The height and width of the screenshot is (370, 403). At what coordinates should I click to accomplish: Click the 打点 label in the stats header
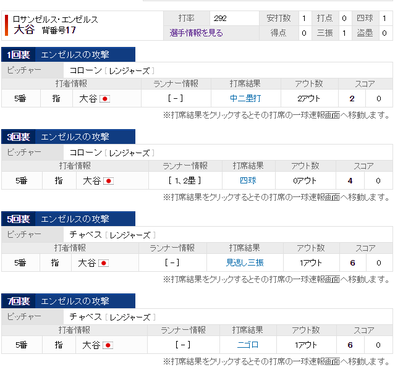click(324, 18)
